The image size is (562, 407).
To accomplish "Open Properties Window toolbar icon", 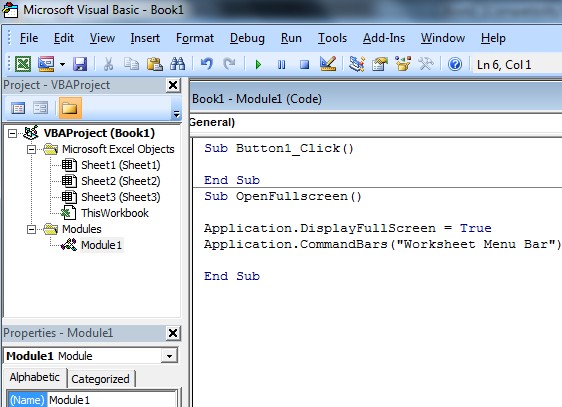I will [380, 64].
